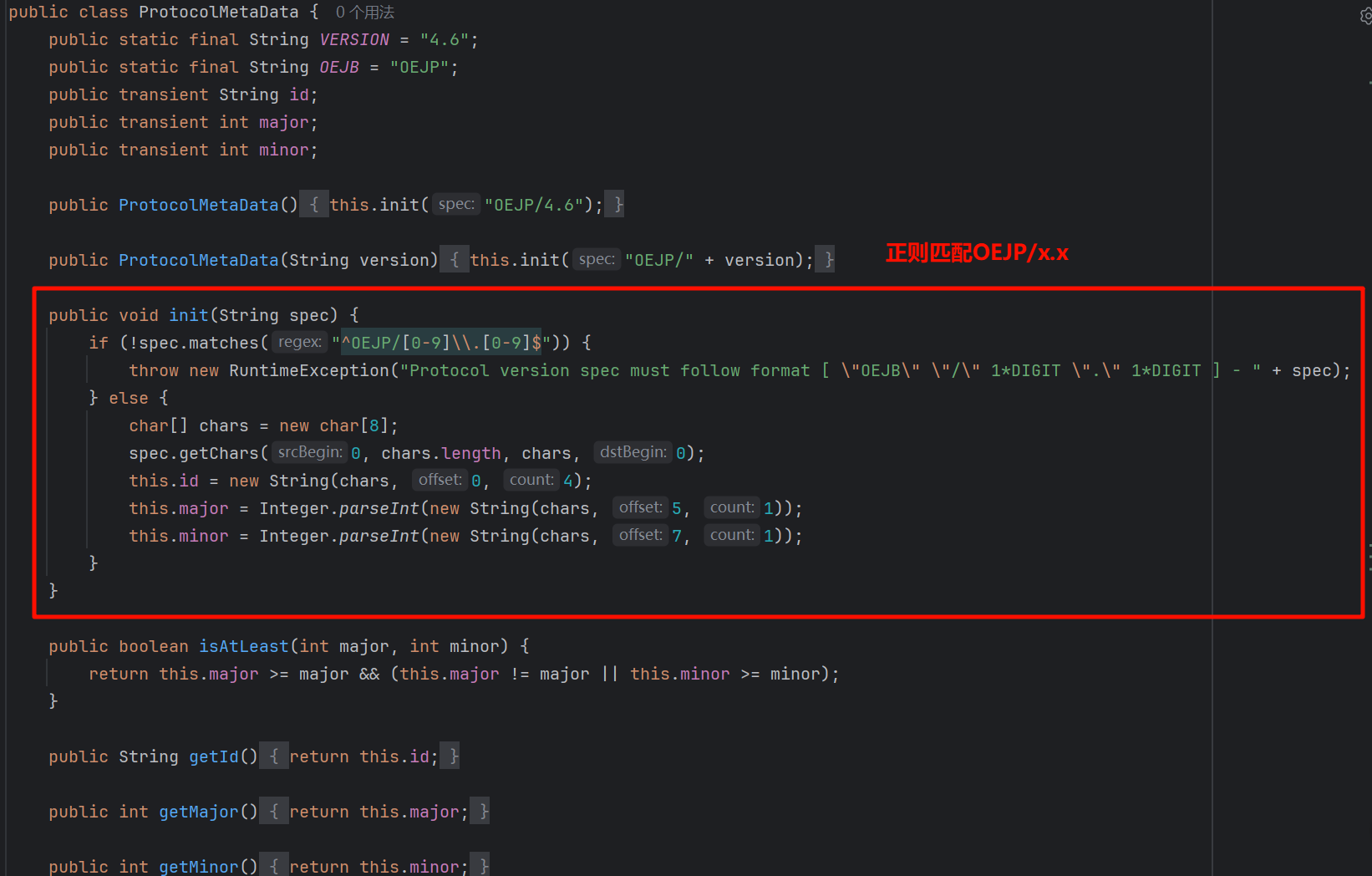Viewport: 1372px width, 876px height.
Task: Expand folded ProtocolMetaData(String version) constructor brace
Action: [x=455, y=260]
